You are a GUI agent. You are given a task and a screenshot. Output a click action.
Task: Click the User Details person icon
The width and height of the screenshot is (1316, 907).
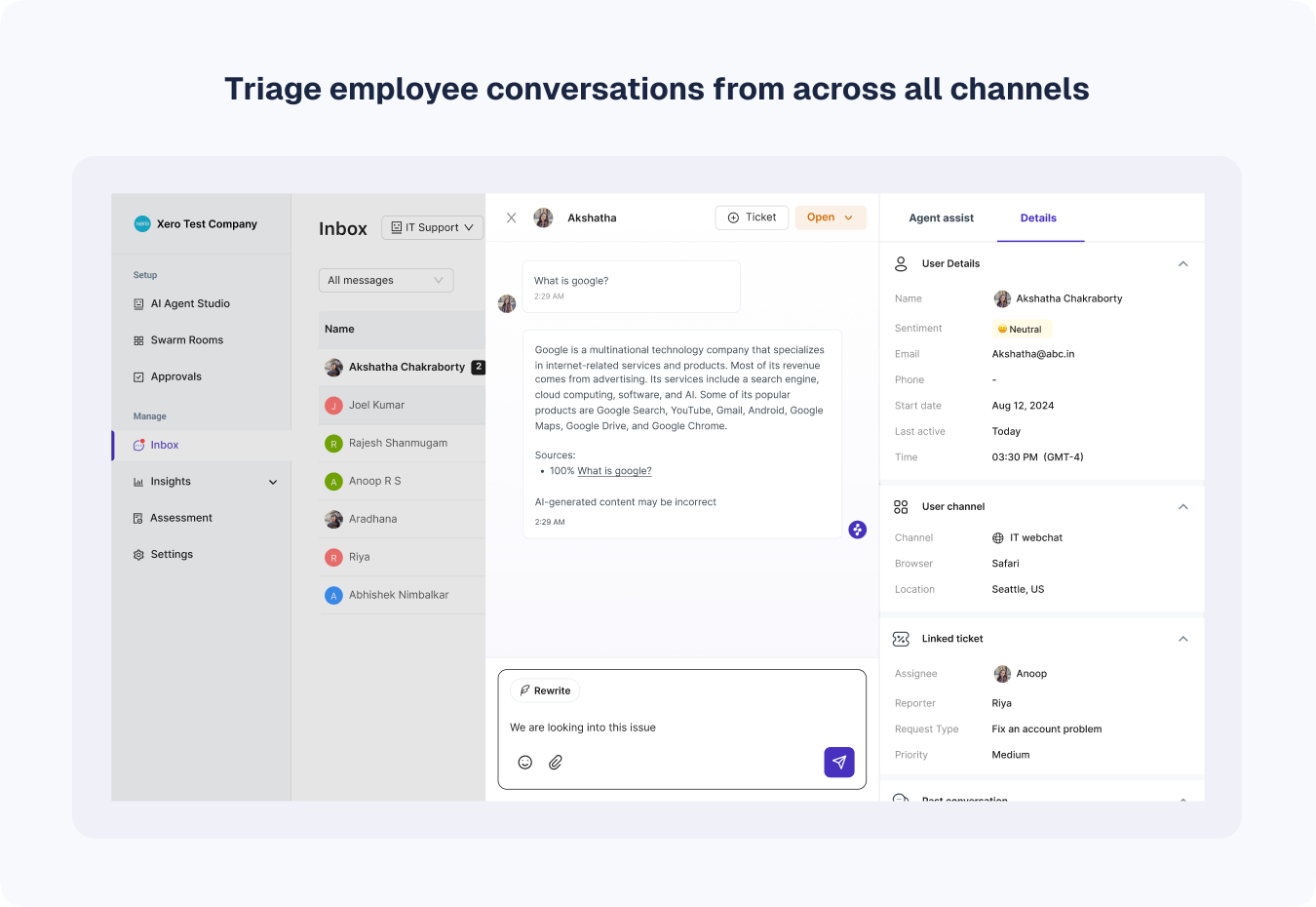901,263
